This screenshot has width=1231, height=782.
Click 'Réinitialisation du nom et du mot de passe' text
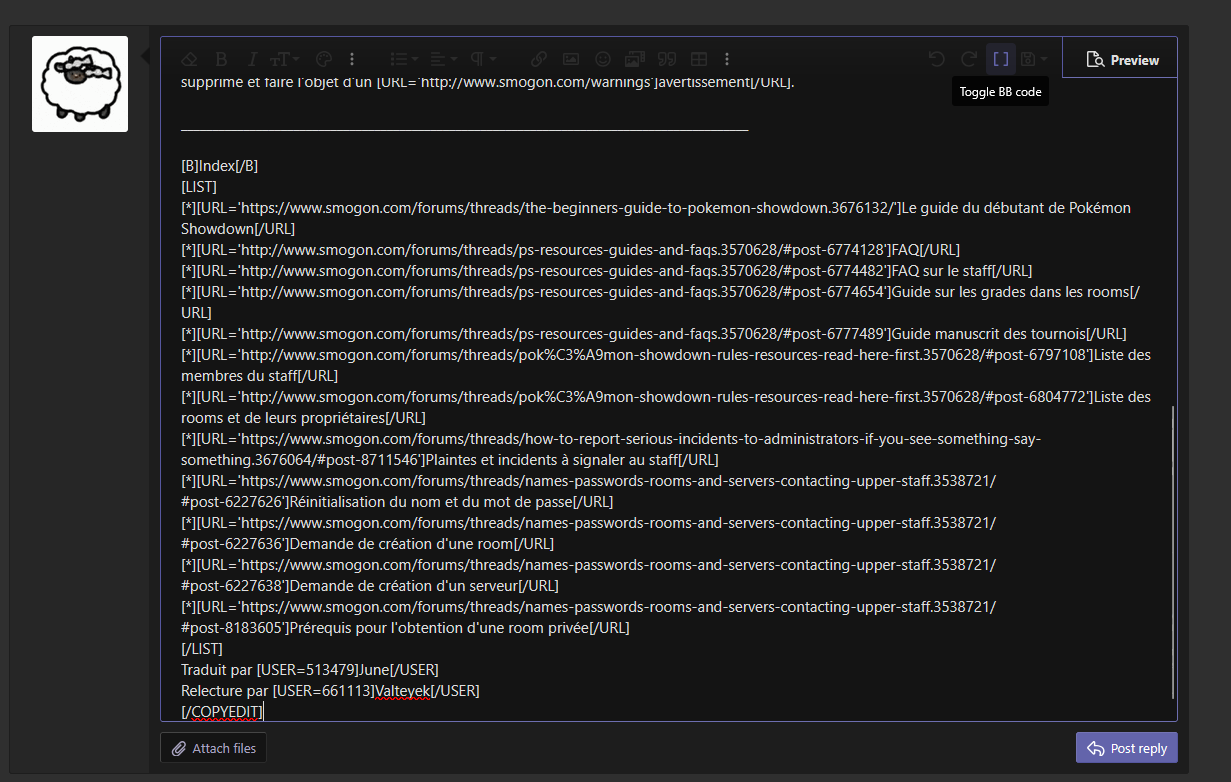(431, 501)
